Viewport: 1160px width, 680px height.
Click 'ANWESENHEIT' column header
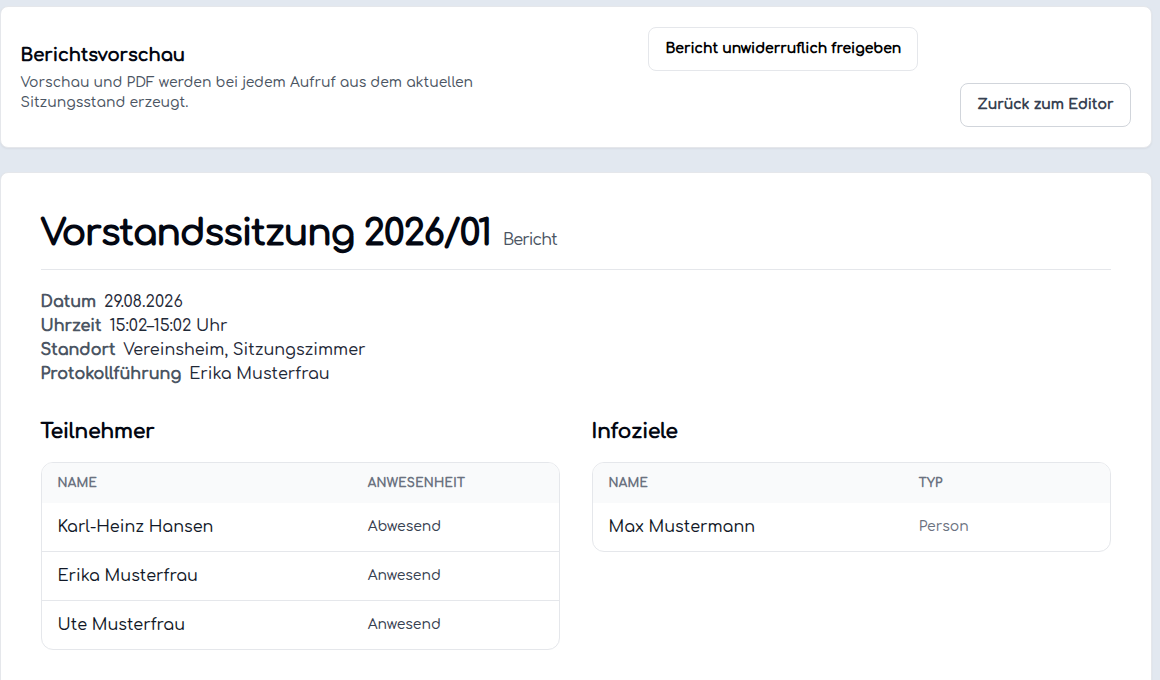[416, 482]
